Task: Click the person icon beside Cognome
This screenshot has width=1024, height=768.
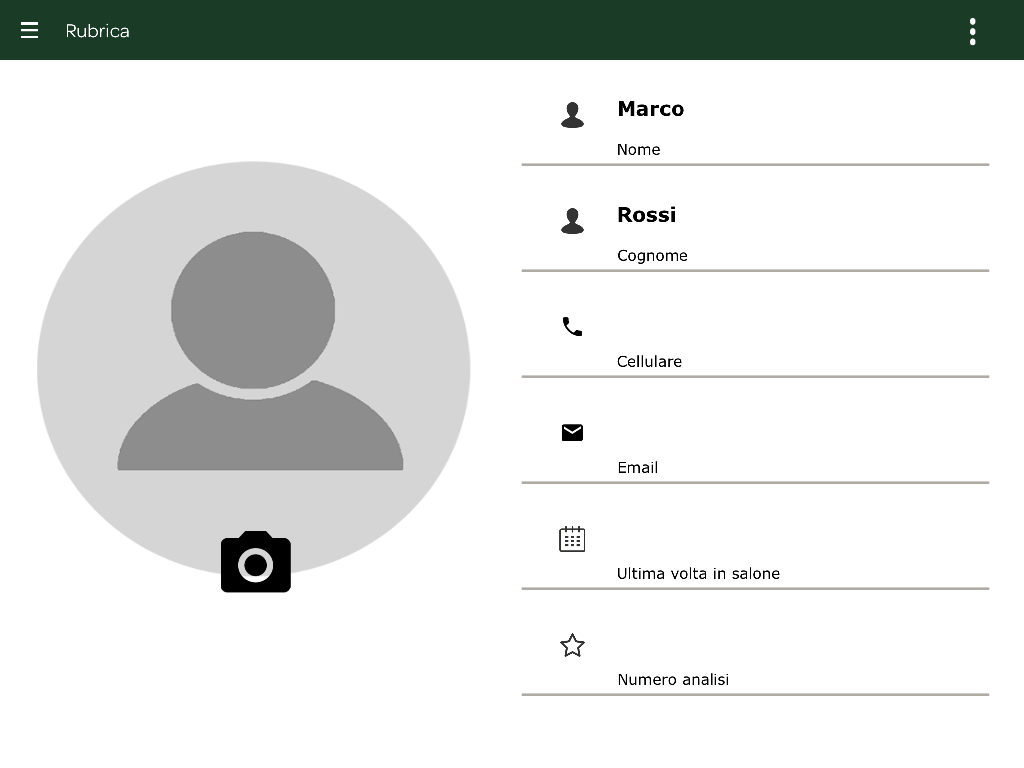Action: pos(572,221)
